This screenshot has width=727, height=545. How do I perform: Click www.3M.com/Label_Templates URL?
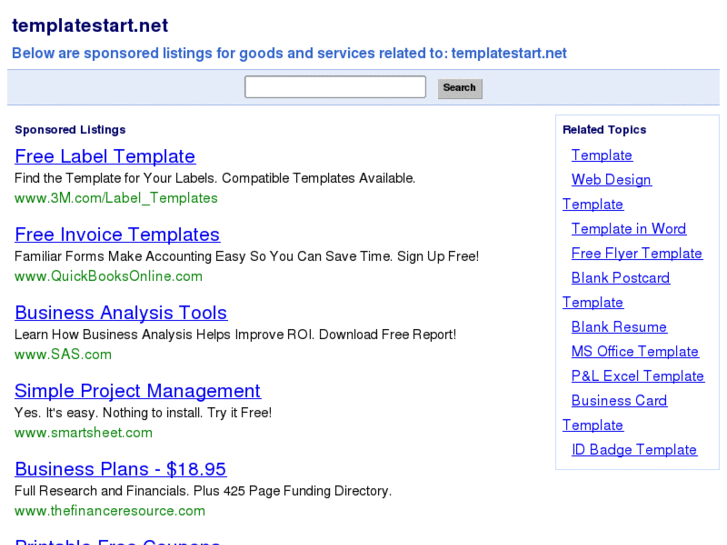pyautogui.click(x=116, y=198)
